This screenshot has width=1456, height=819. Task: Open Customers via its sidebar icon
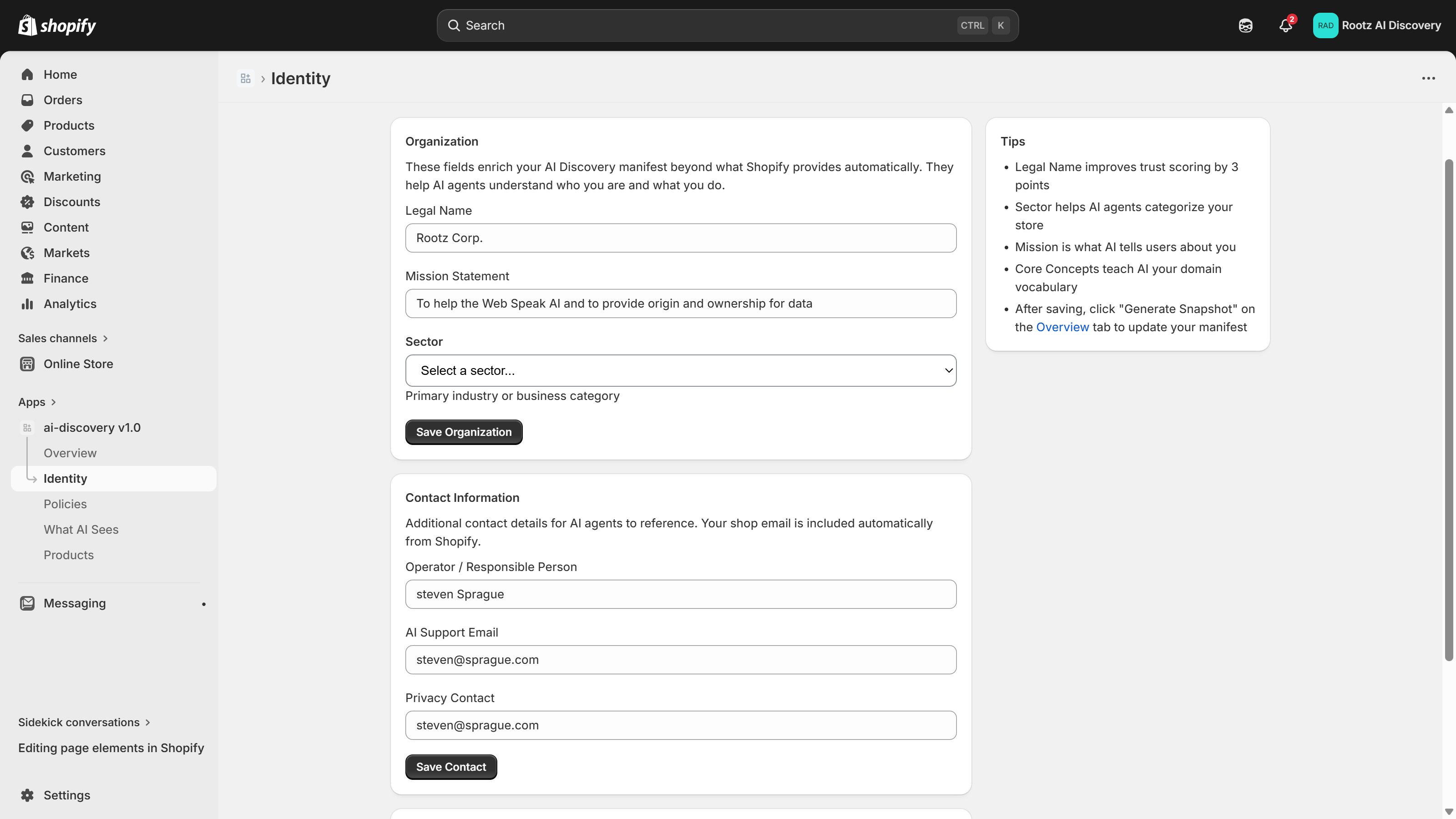(27, 151)
